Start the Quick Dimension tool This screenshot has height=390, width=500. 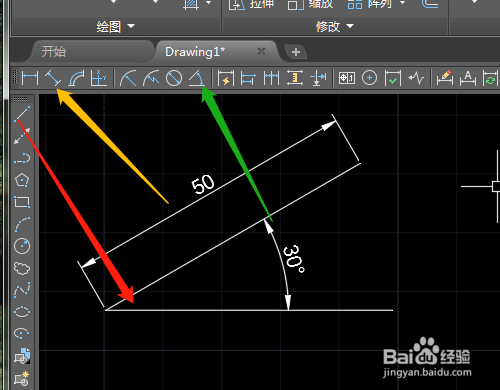click(226, 78)
